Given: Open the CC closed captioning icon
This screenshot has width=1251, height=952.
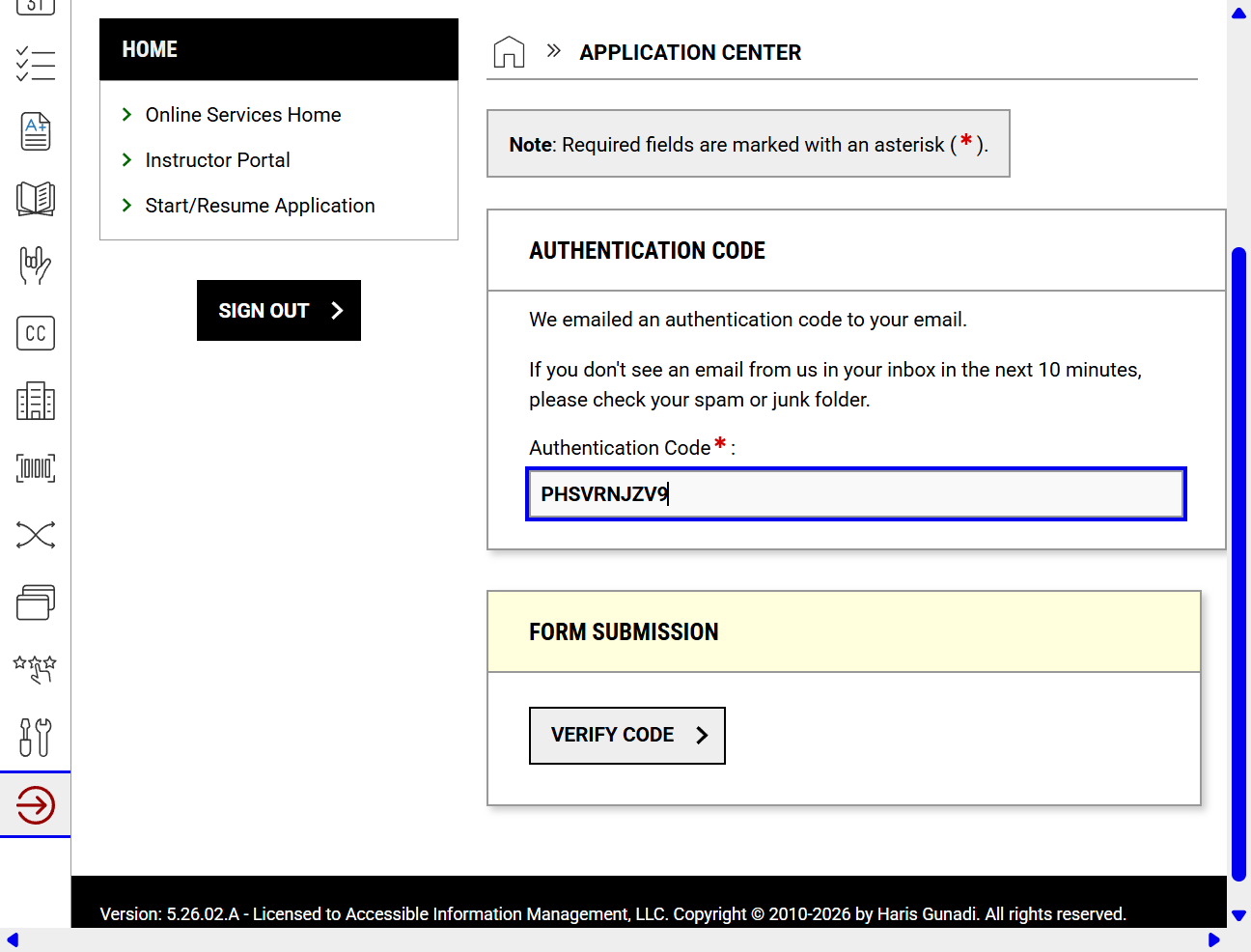Looking at the screenshot, I should click(x=36, y=333).
